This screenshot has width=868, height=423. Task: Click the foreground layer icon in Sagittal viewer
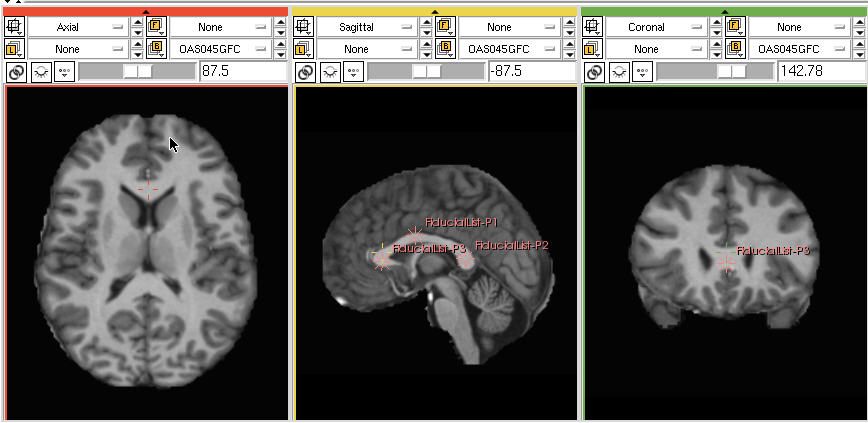click(445, 27)
